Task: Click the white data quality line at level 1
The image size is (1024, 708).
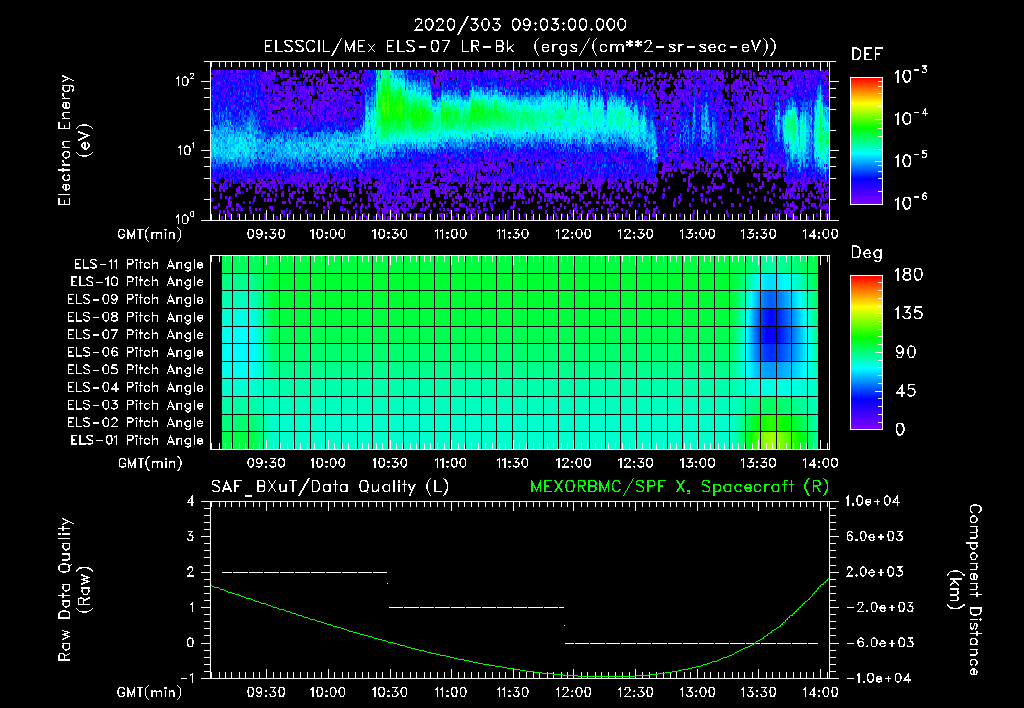Action: click(477, 607)
